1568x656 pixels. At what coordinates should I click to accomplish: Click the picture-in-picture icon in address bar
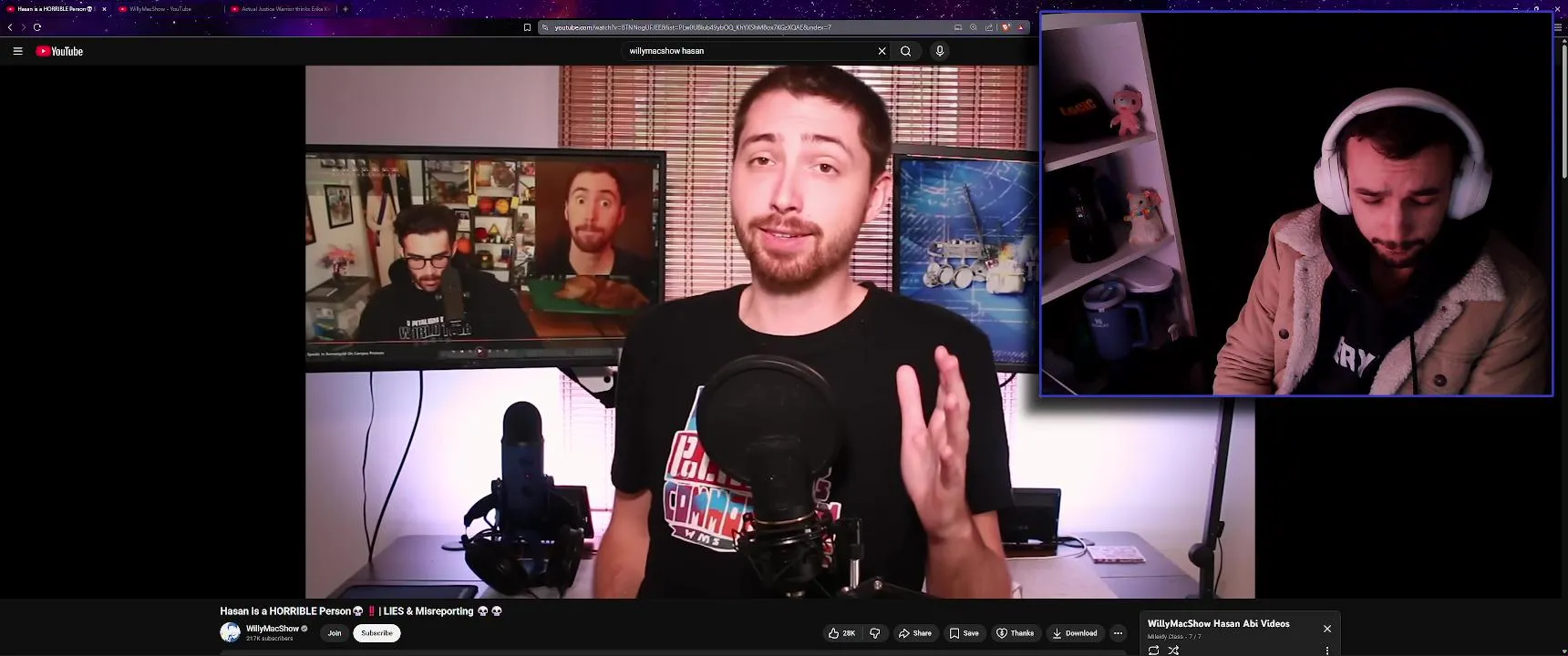tap(958, 27)
